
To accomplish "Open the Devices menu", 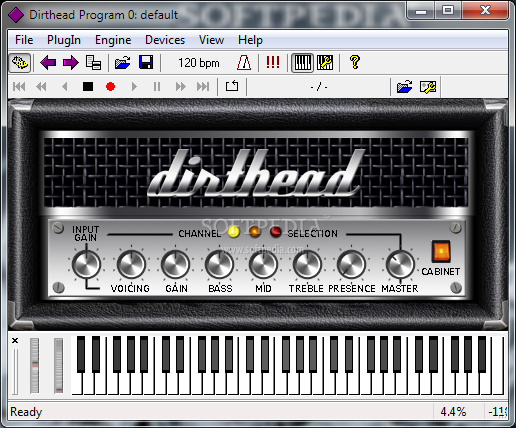I will (165, 40).
